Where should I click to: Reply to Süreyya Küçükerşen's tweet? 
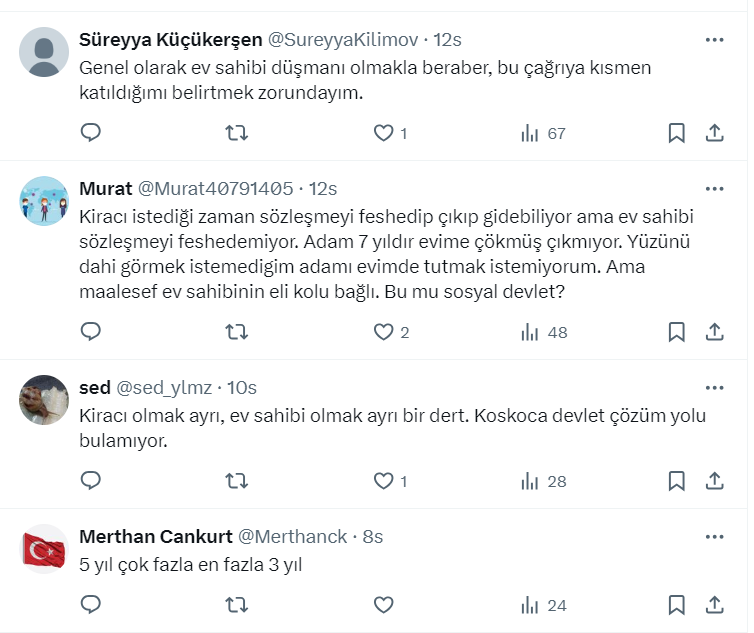tap(91, 133)
